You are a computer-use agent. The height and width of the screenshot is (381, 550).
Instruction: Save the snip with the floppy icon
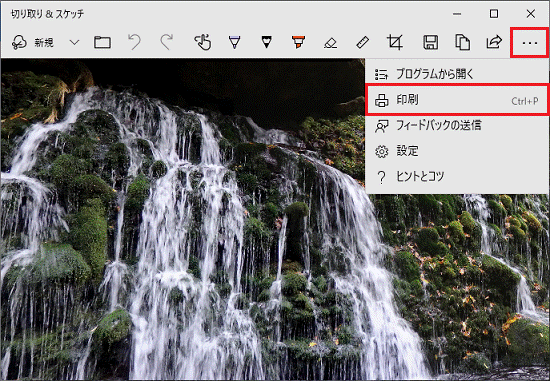430,43
